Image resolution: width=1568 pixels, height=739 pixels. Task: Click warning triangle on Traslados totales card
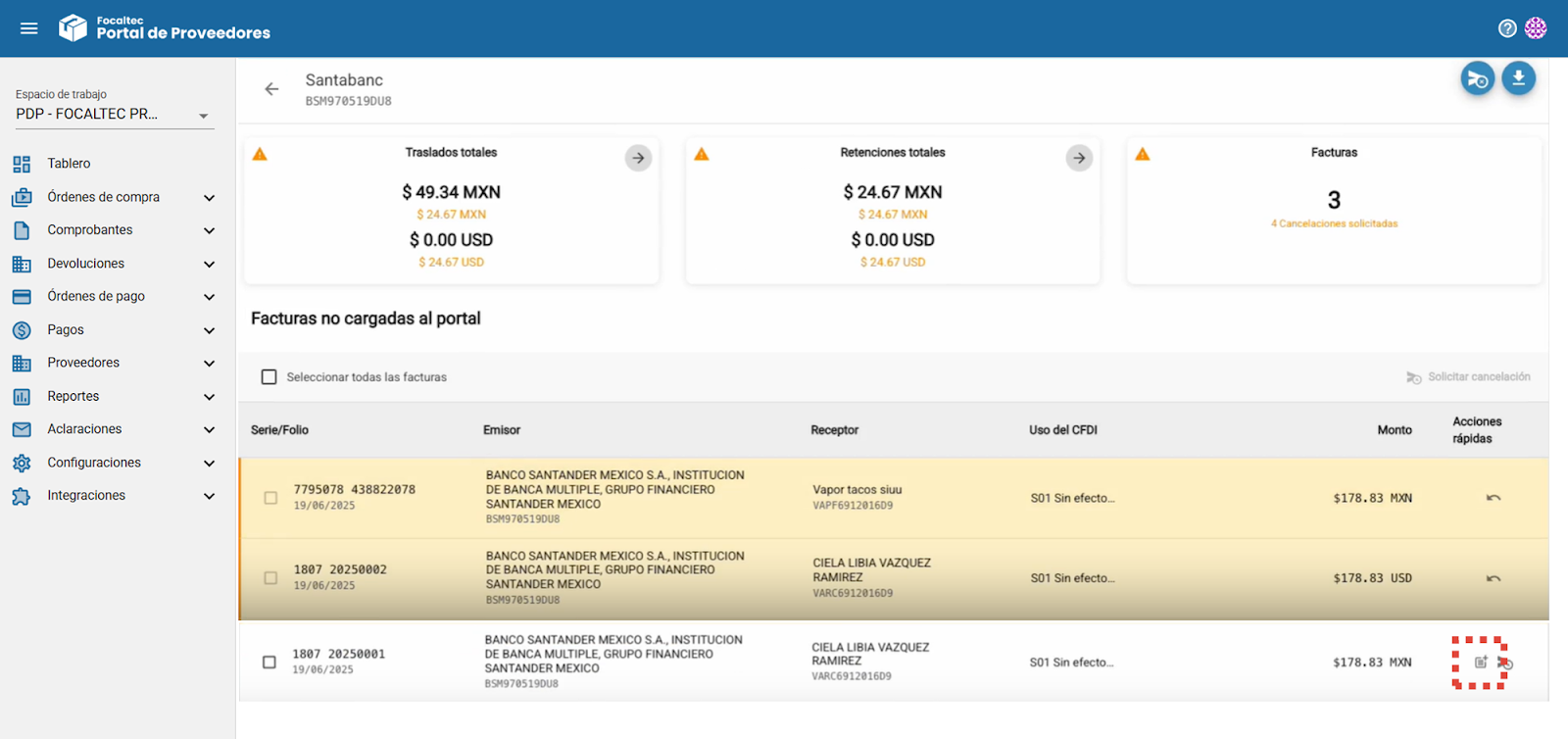click(260, 154)
